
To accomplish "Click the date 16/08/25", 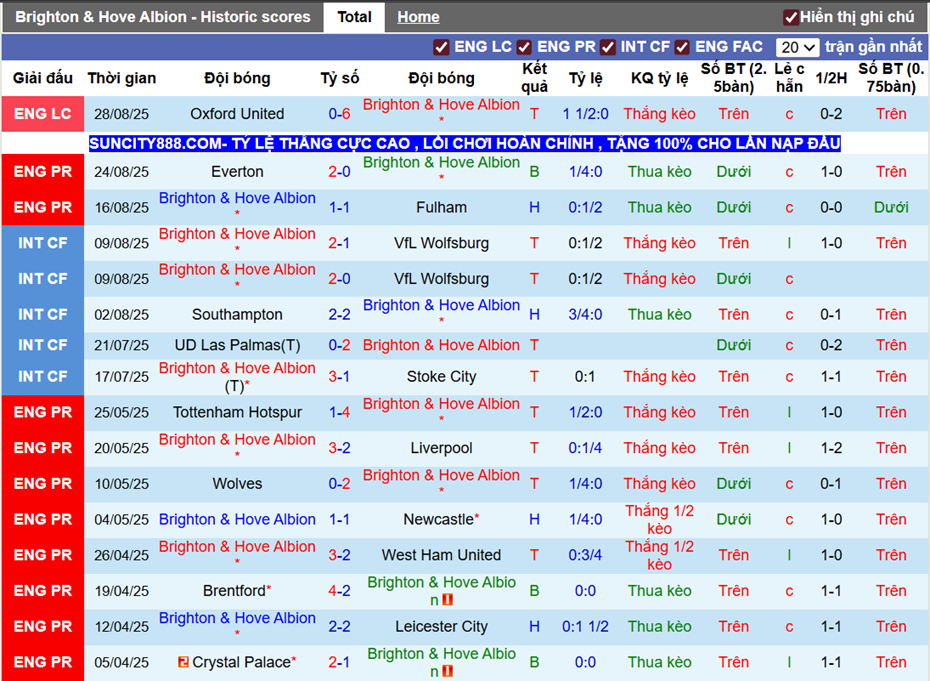I will coord(122,208).
